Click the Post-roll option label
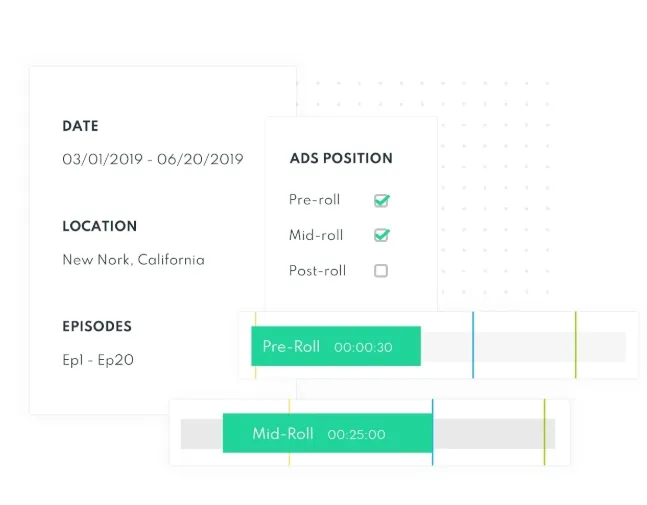The height and width of the screenshot is (505, 647). [x=317, y=271]
